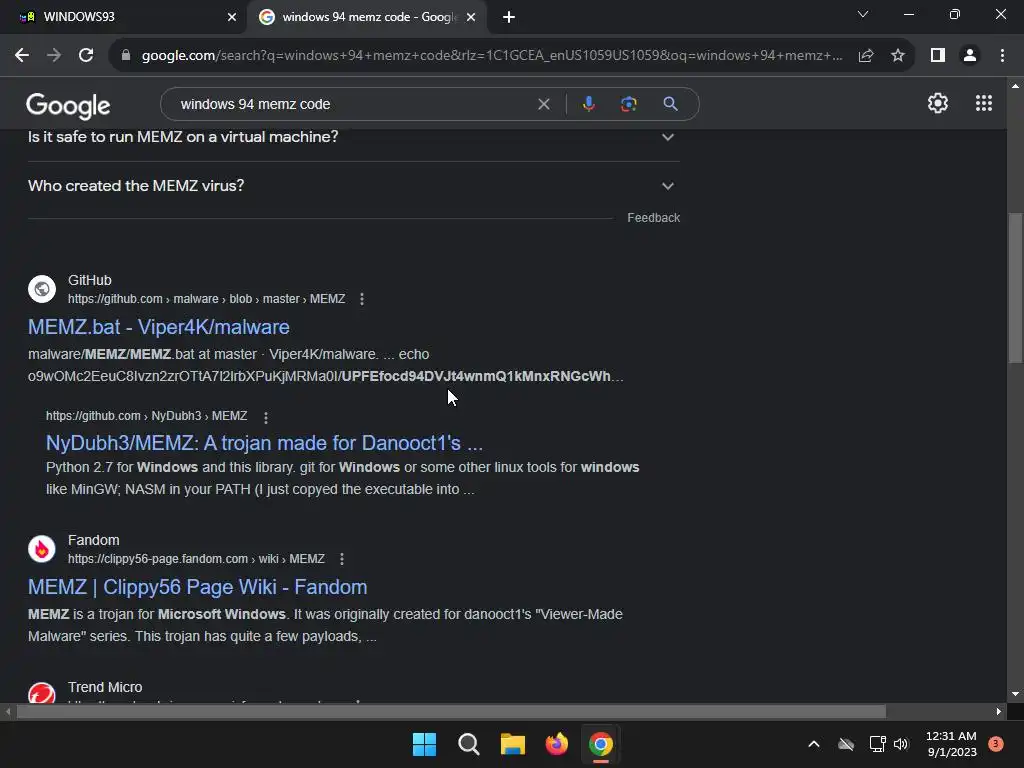The width and height of the screenshot is (1024, 768).
Task: Click the Feedback link
Action: (653, 217)
